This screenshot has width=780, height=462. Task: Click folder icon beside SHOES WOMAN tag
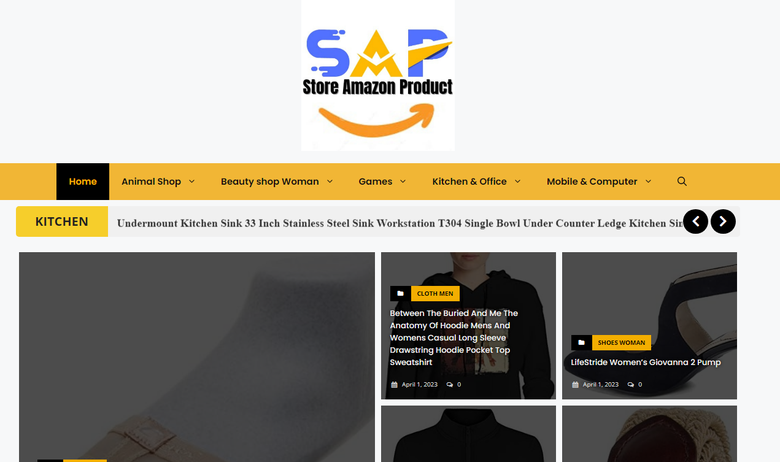581,342
